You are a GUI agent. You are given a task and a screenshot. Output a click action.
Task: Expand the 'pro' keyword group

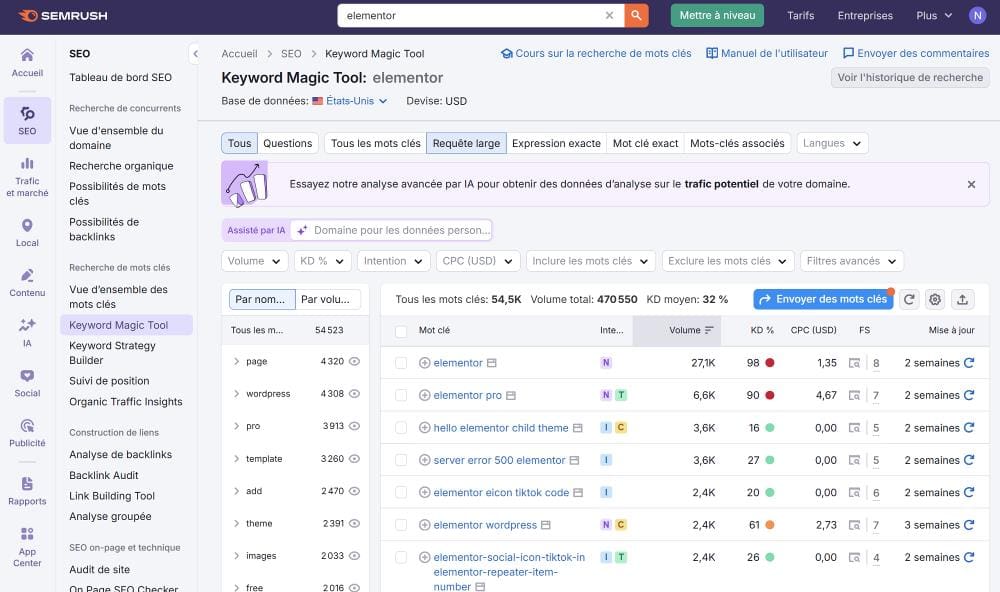click(237, 426)
